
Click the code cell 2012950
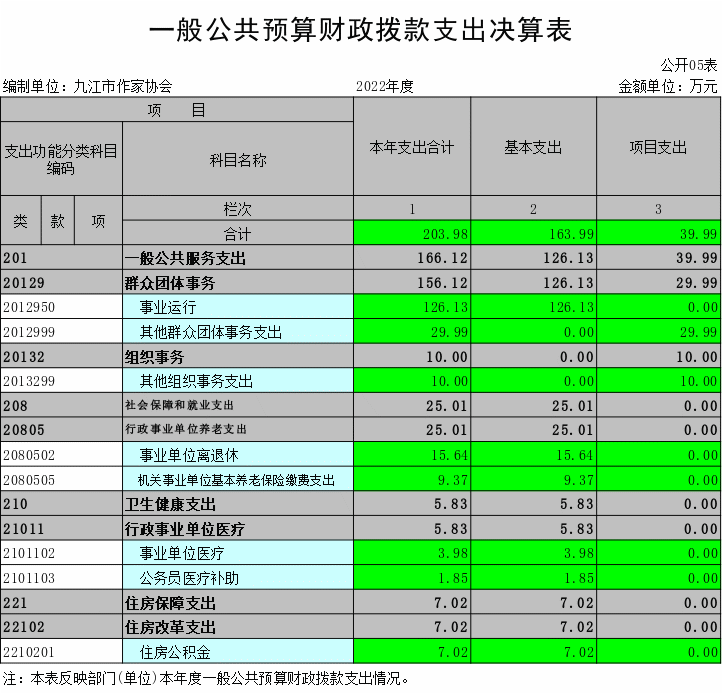click(61, 307)
